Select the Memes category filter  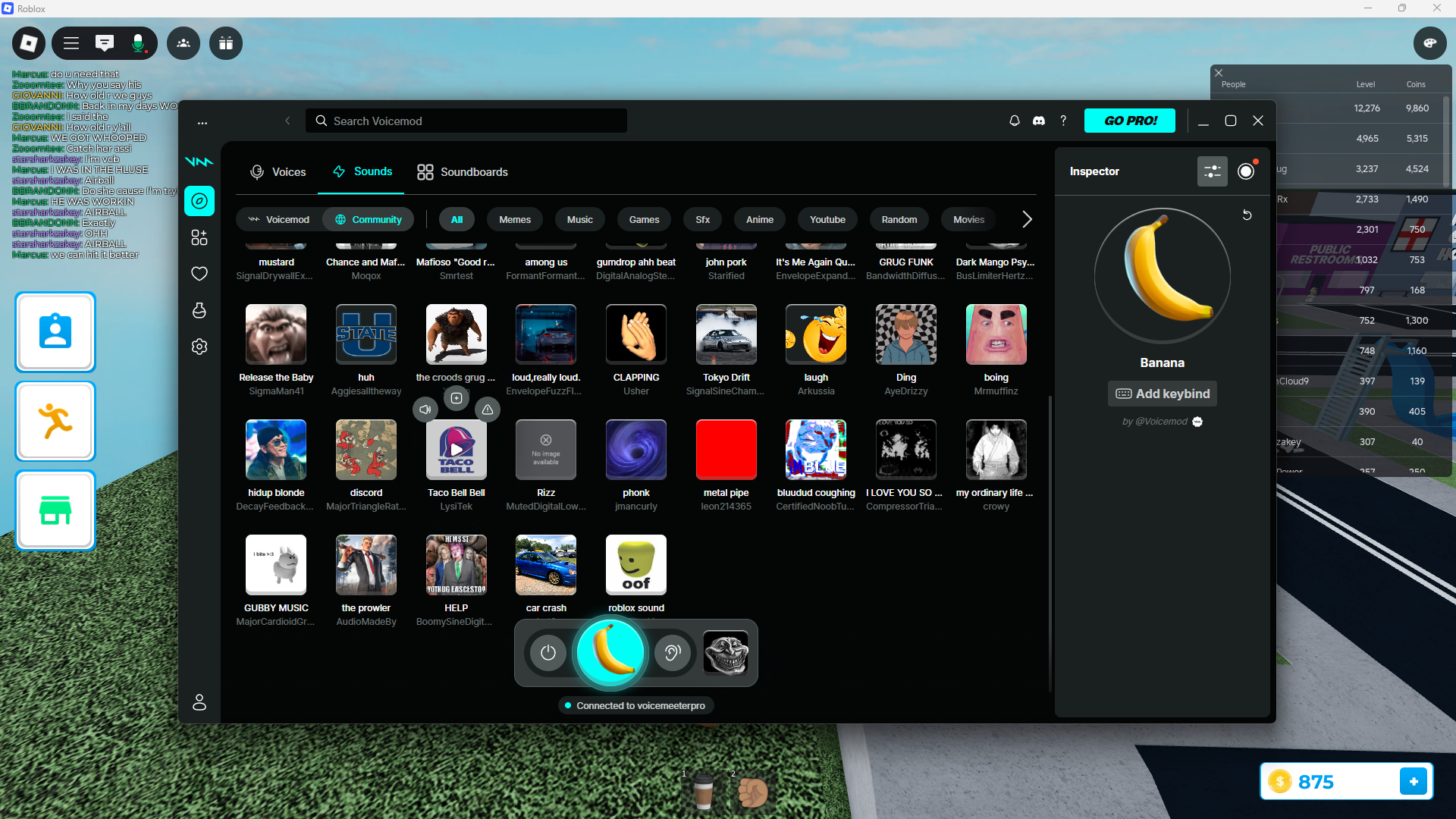[x=514, y=220]
